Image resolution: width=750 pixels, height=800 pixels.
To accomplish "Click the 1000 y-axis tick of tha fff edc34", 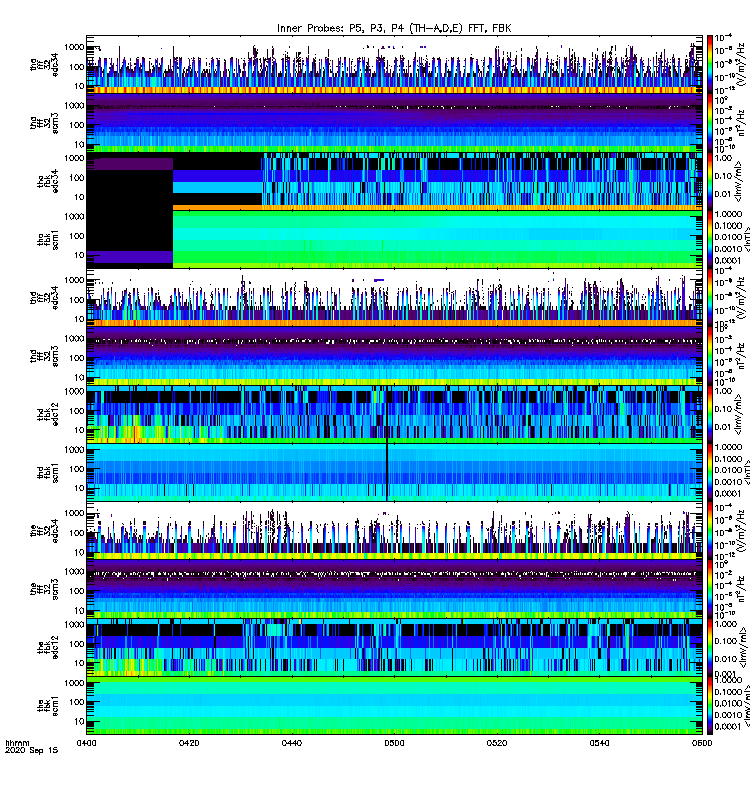I will click(74, 47).
